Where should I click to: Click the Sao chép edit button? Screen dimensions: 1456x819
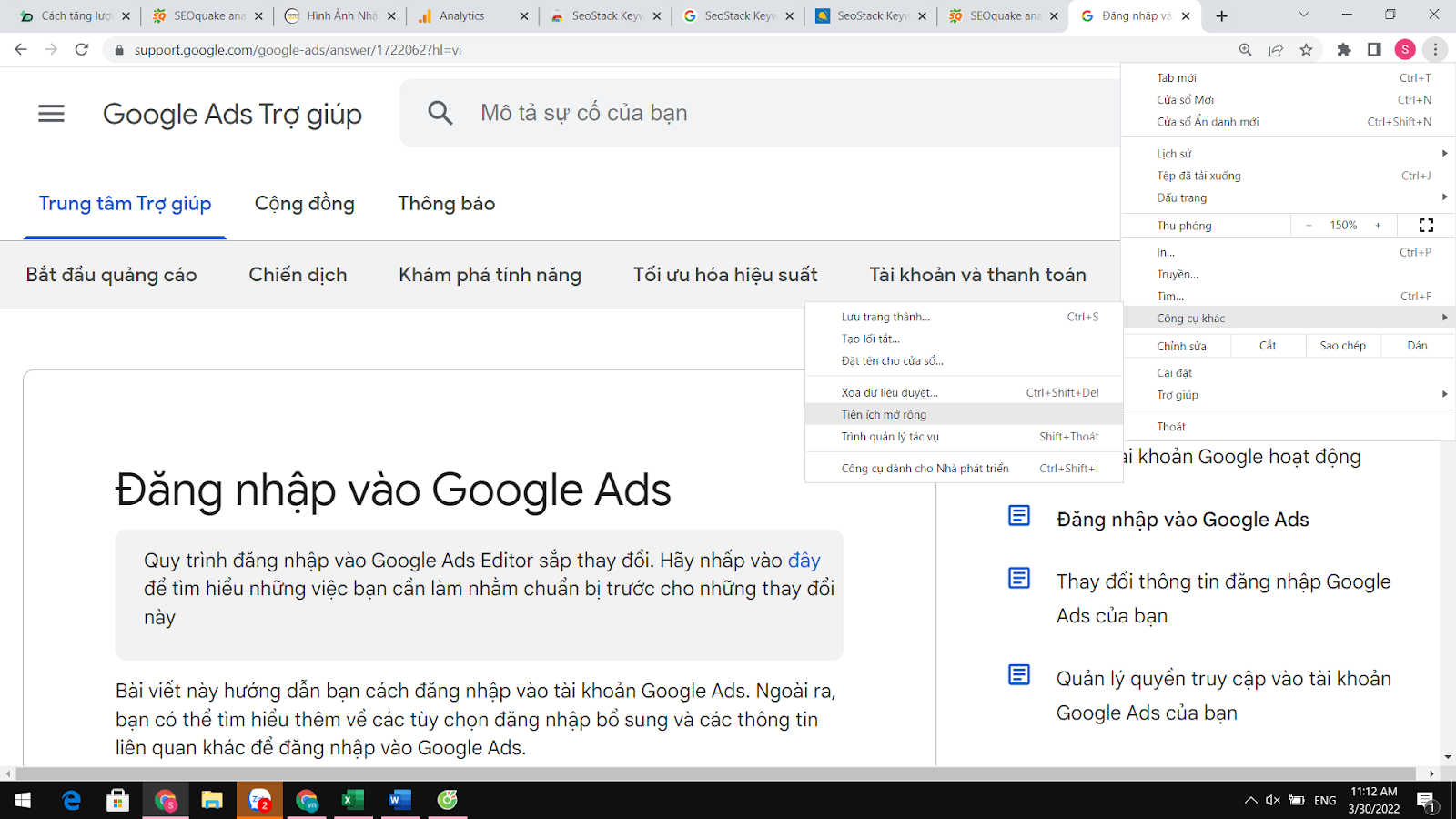1342,345
